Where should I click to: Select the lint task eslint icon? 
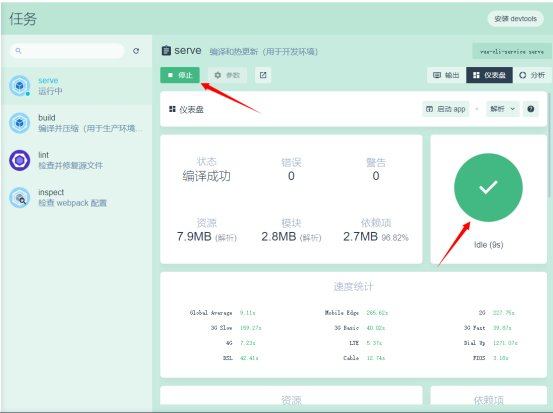(20, 160)
